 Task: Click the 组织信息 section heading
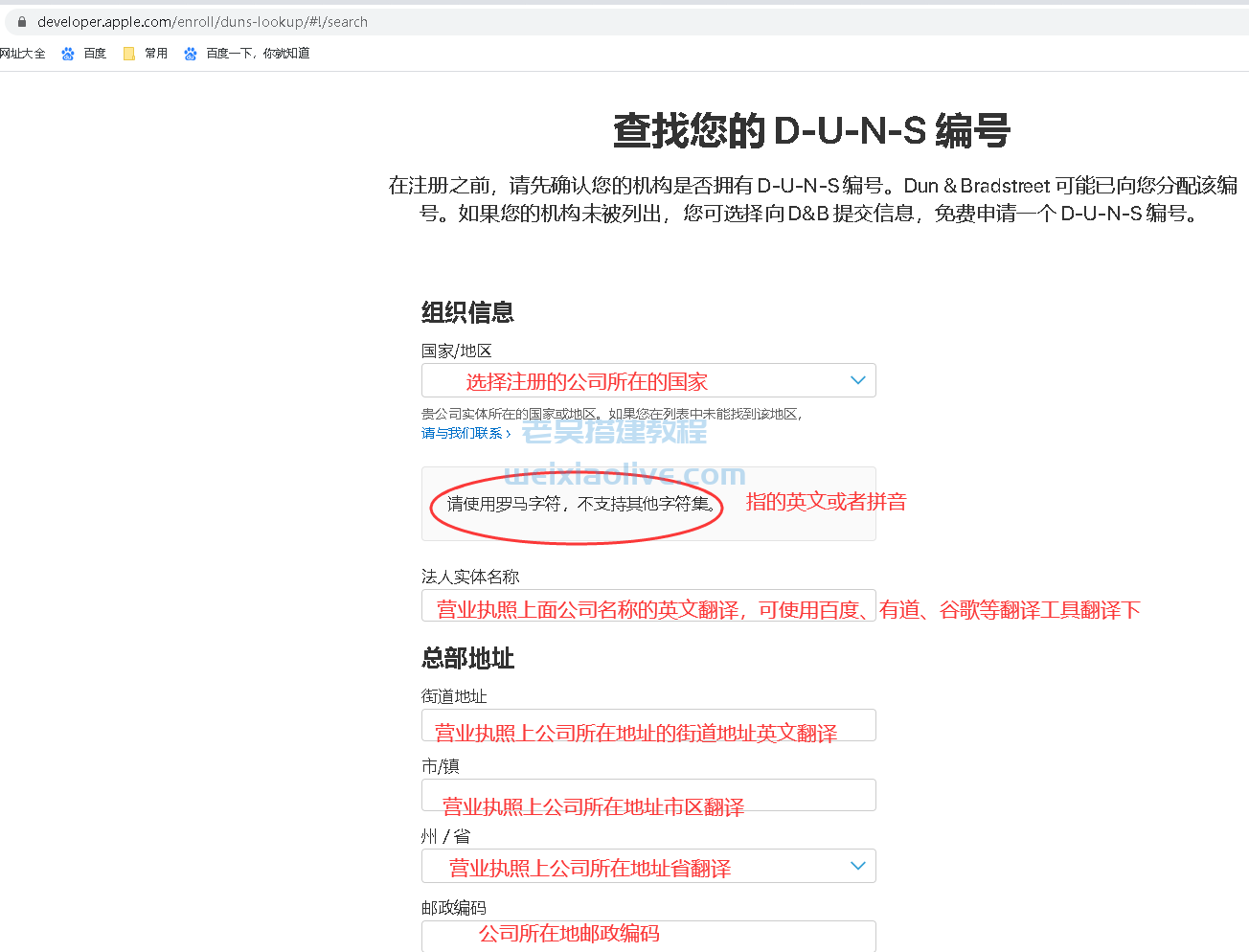[466, 312]
